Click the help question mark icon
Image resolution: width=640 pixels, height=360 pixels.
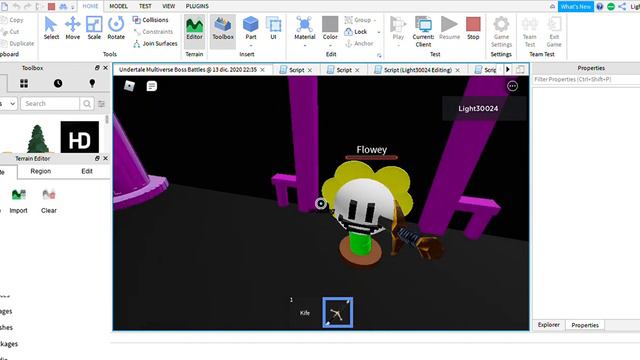pyautogui.click(x=600, y=7)
